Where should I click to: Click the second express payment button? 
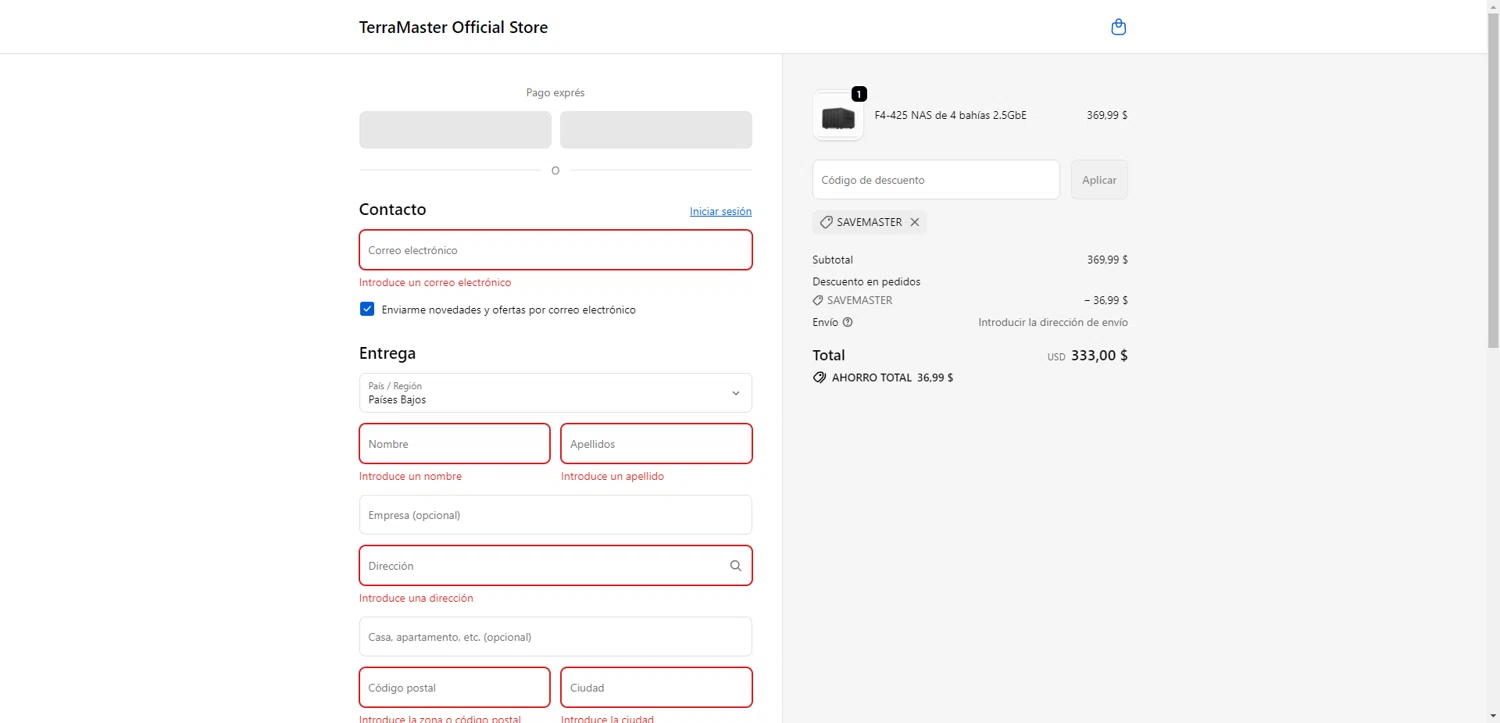[x=656, y=130]
